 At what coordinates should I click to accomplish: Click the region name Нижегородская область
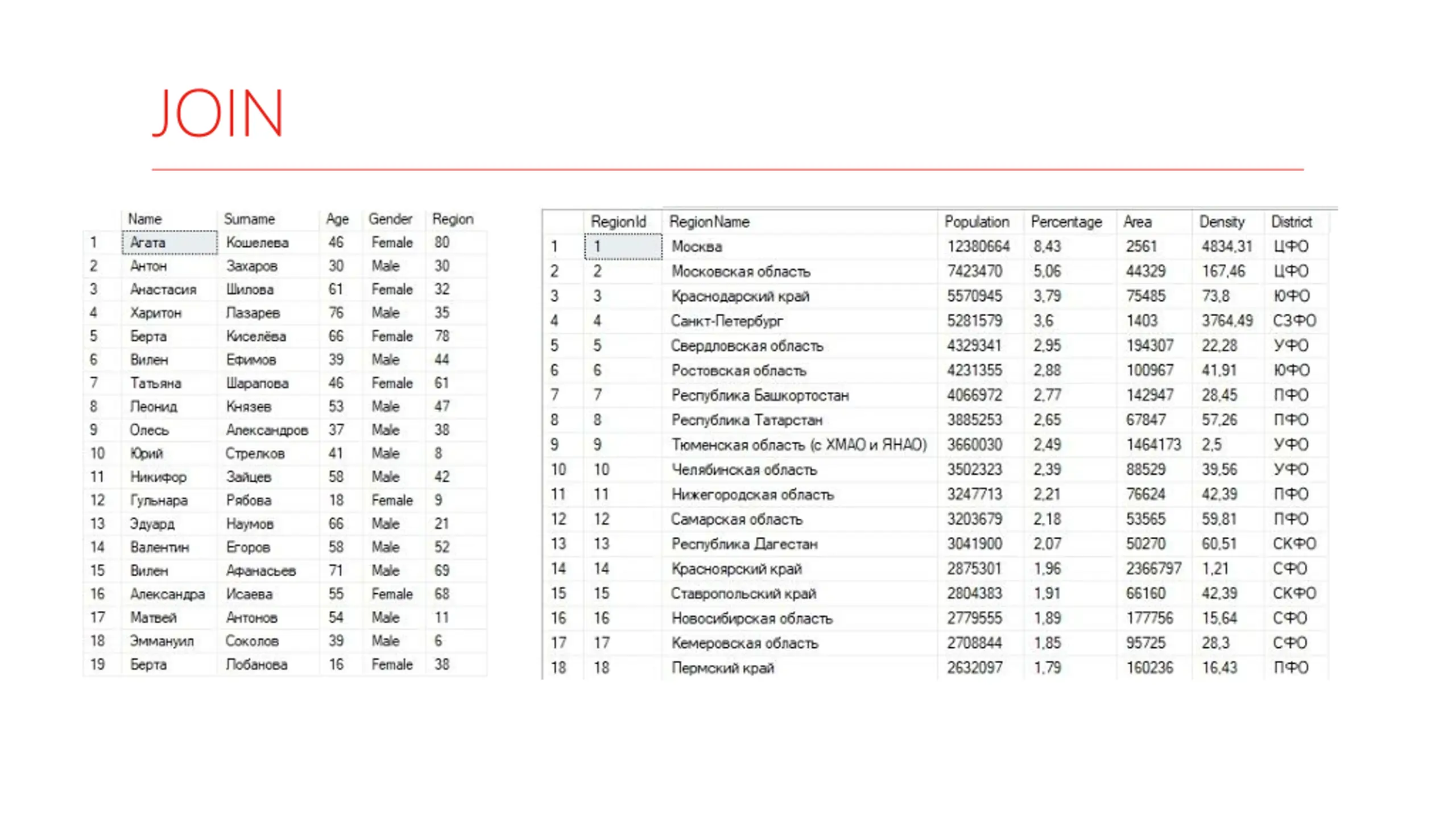(x=752, y=495)
